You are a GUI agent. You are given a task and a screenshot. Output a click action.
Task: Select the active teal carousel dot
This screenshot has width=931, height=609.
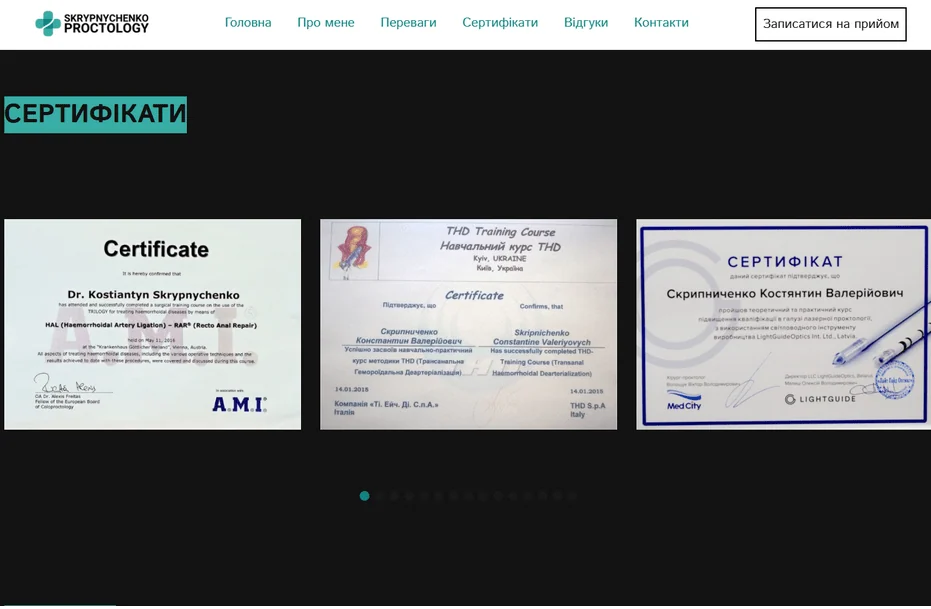click(365, 496)
